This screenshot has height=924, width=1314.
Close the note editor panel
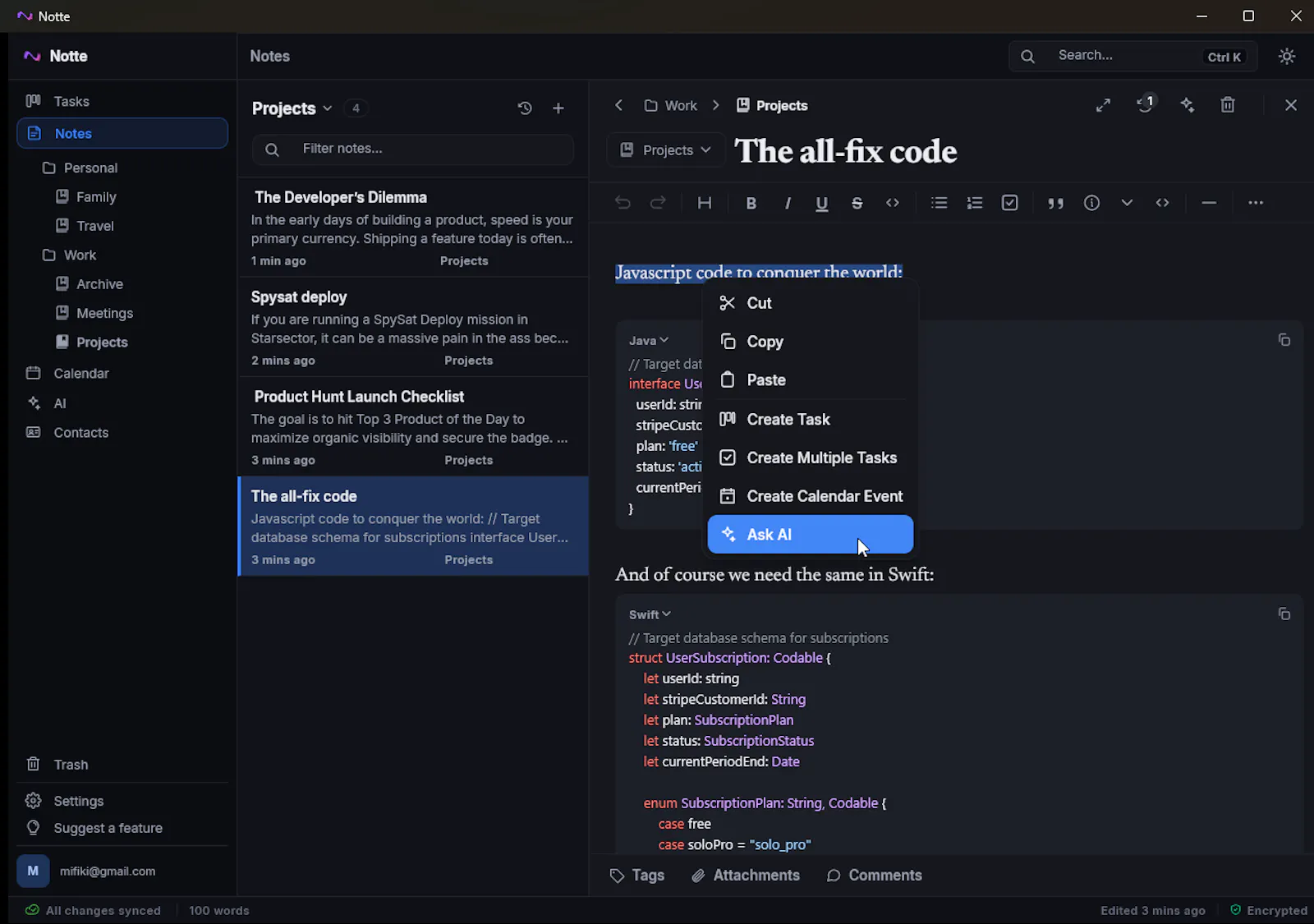(1290, 105)
